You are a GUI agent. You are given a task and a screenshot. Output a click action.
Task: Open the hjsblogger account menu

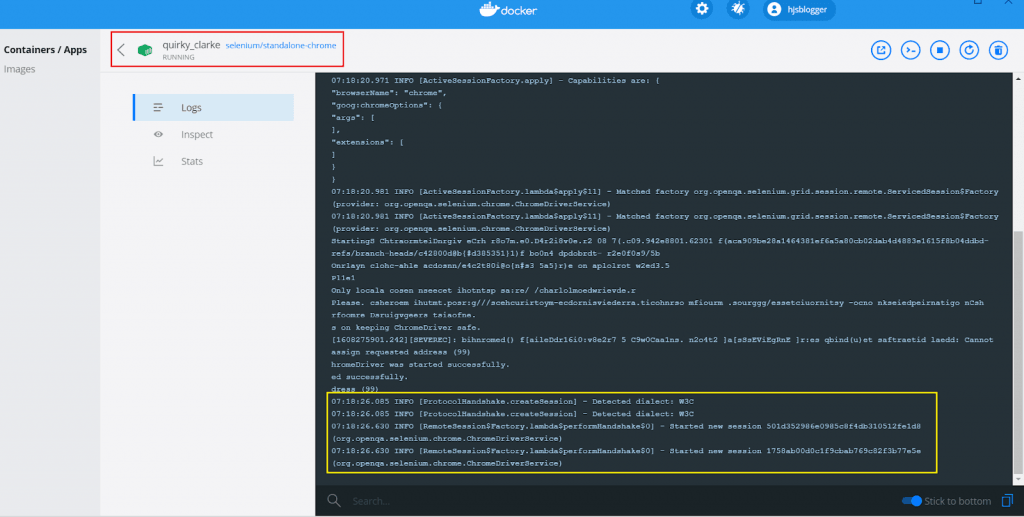point(799,10)
